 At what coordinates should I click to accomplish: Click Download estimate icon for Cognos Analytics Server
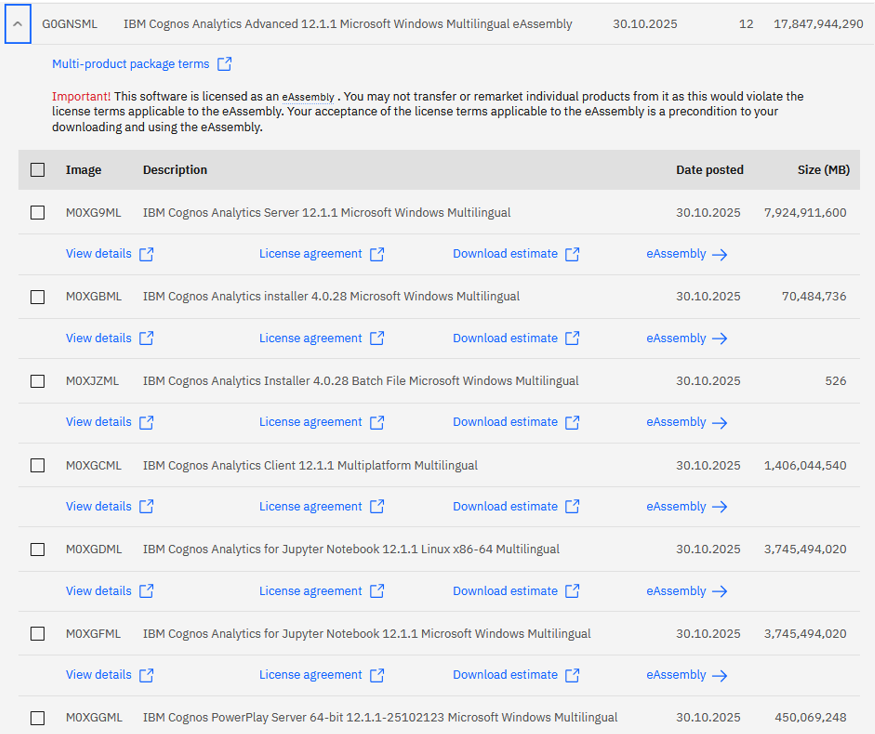[572, 254]
